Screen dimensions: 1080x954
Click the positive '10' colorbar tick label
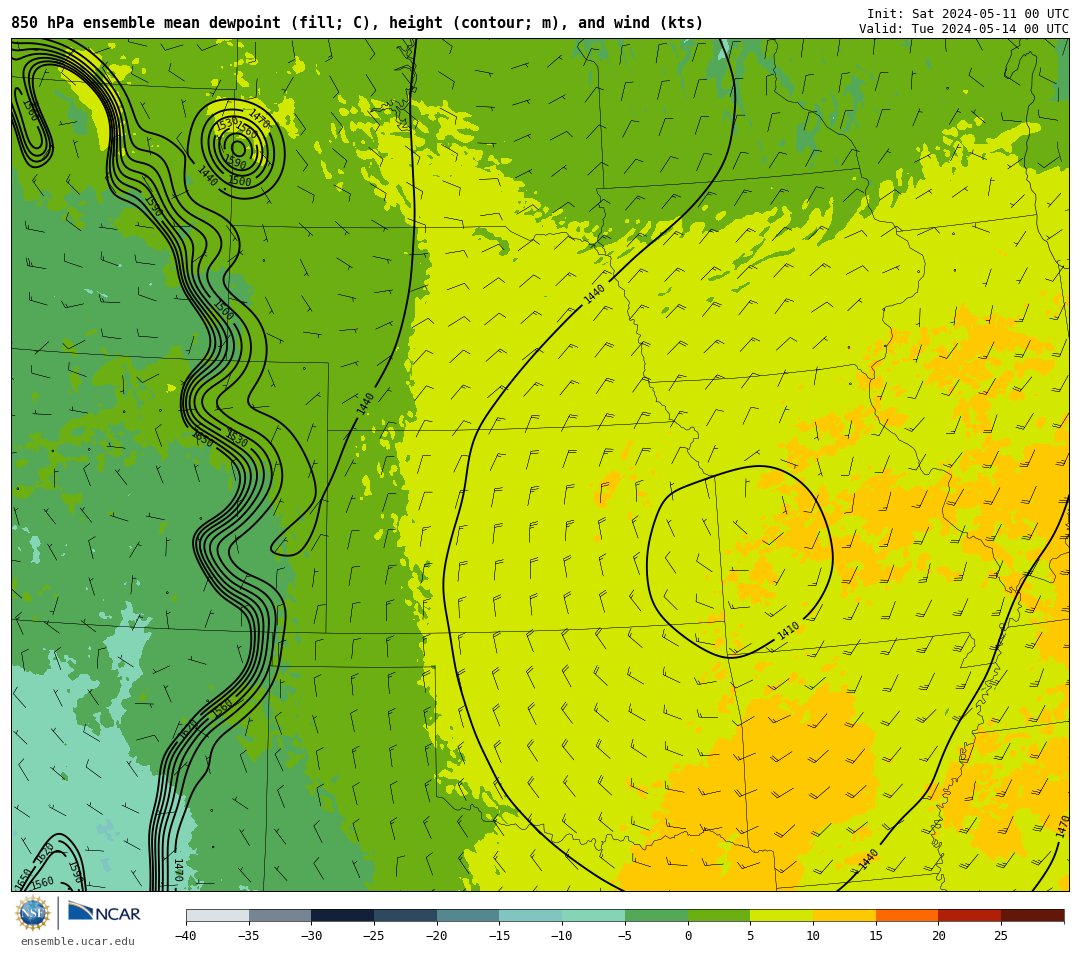coord(813,936)
